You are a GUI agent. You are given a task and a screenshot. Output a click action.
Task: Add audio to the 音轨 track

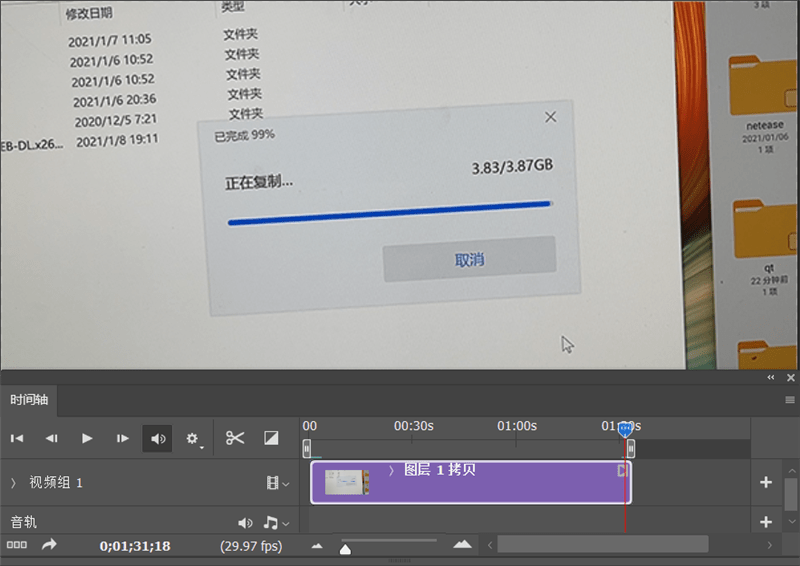pyautogui.click(x=765, y=522)
